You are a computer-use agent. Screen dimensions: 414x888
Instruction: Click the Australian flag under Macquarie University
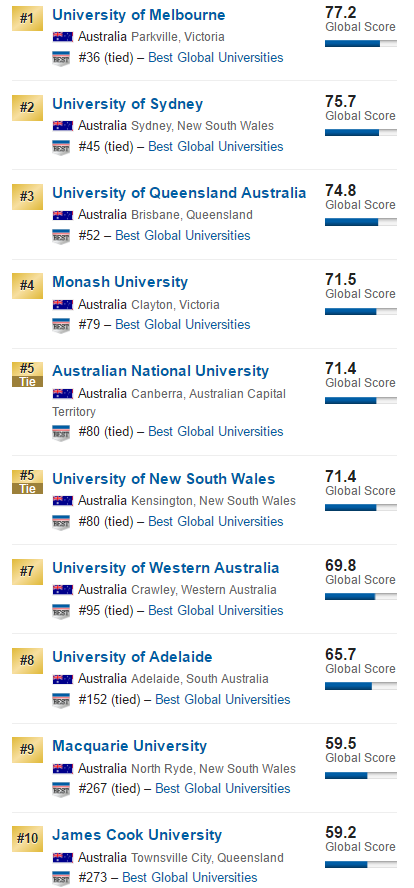(63, 769)
